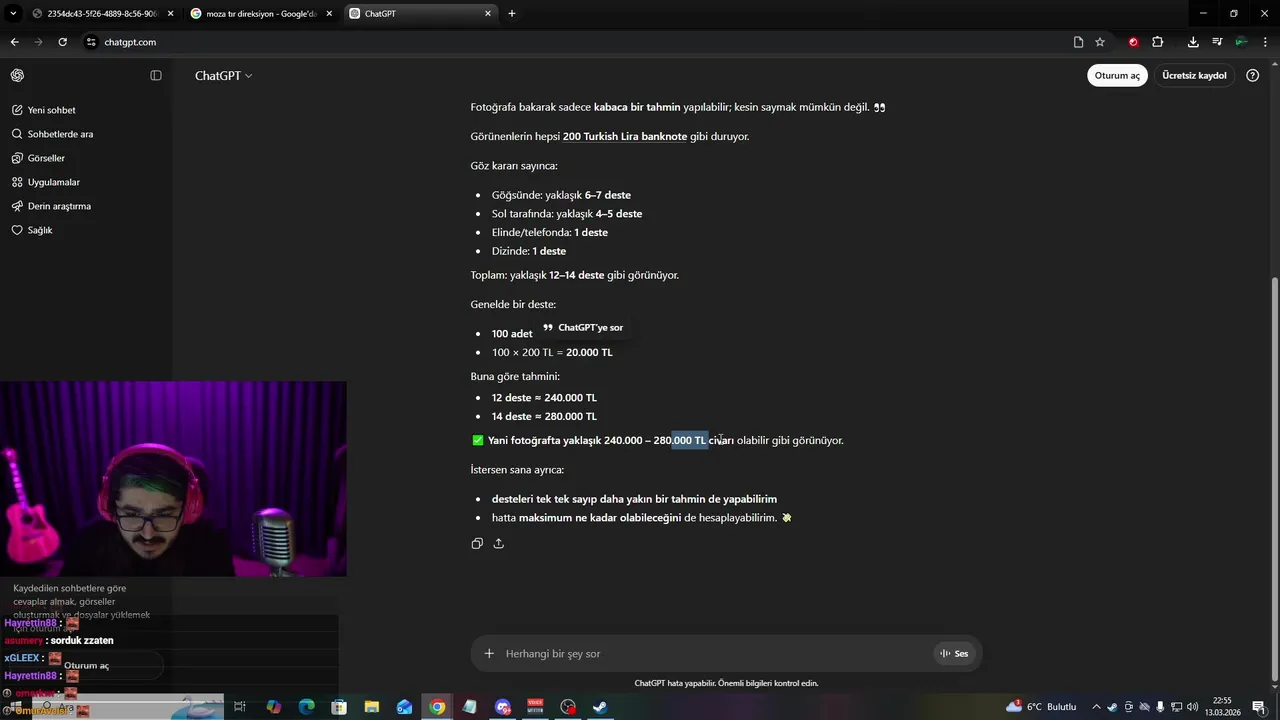The image size is (1280, 720).
Task: Copy the response with the copy icon
Action: click(477, 544)
